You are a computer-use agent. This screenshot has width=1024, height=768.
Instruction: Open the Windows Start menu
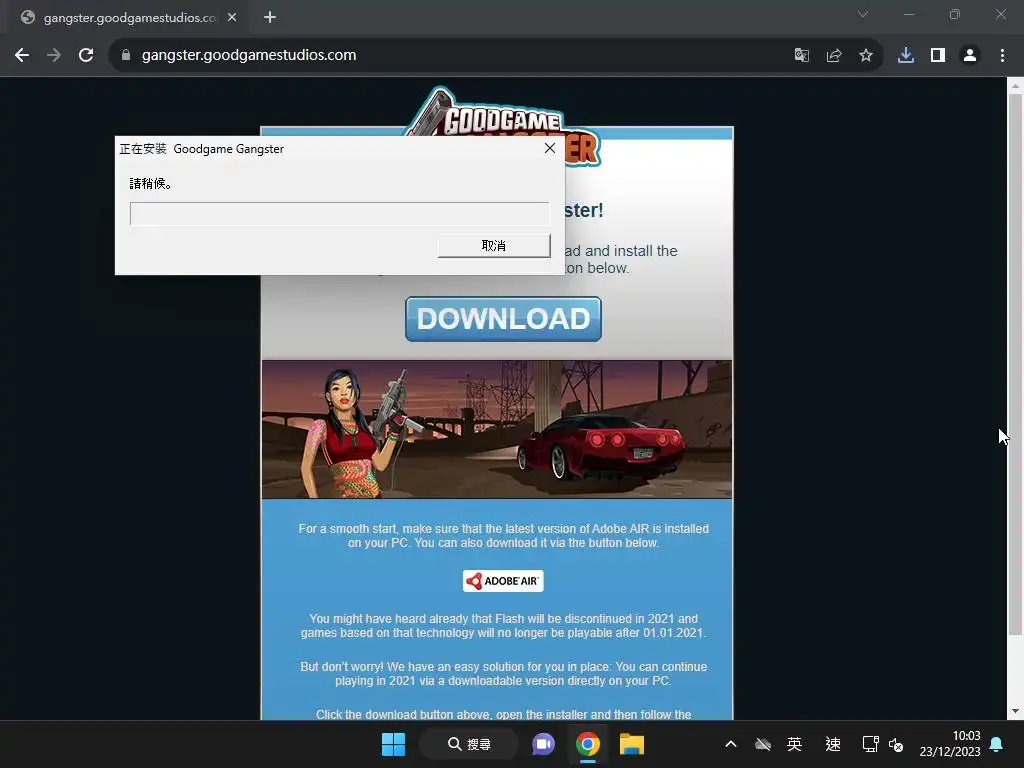(393, 744)
